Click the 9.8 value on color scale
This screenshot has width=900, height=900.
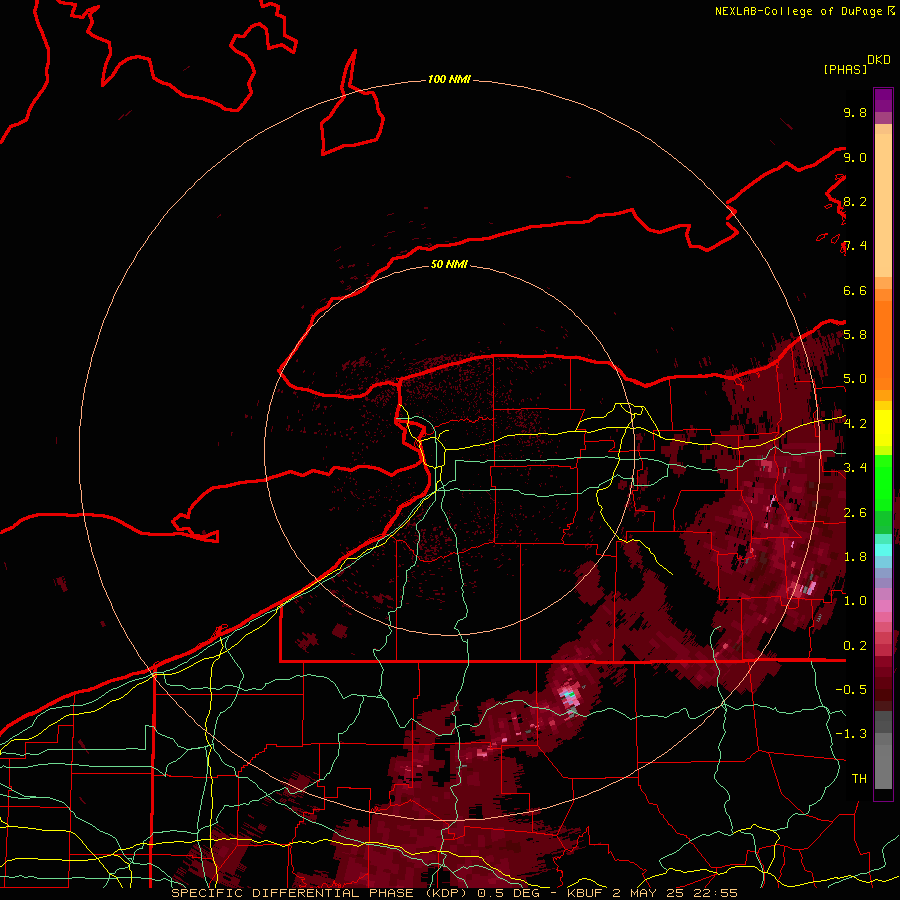(x=855, y=113)
